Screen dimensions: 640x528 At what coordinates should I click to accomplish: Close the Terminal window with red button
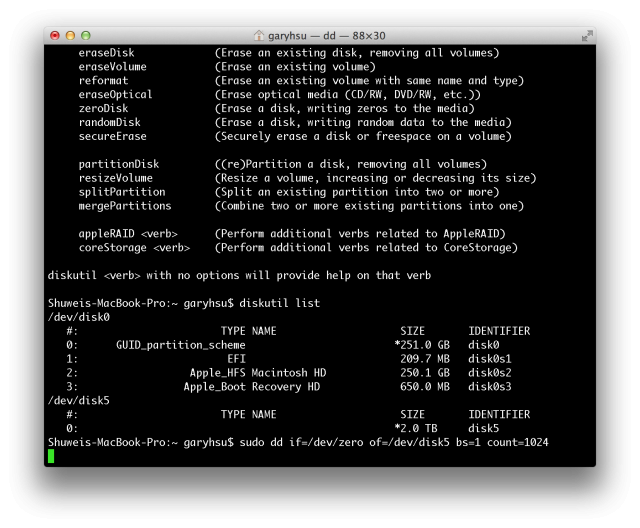[55, 35]
